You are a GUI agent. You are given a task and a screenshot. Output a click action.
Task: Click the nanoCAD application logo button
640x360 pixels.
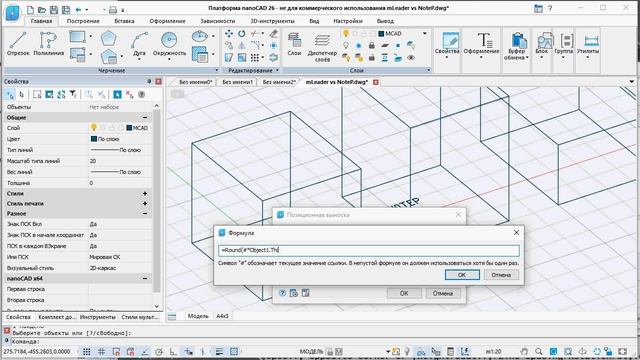coord(12,13)
